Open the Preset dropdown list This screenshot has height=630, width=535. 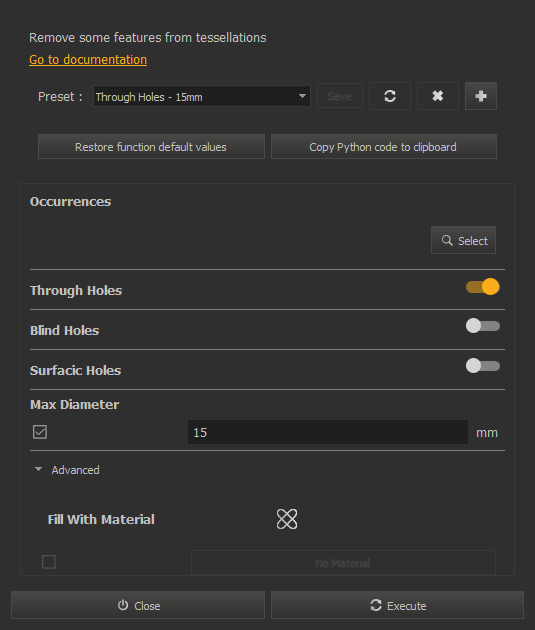point(202,96)
